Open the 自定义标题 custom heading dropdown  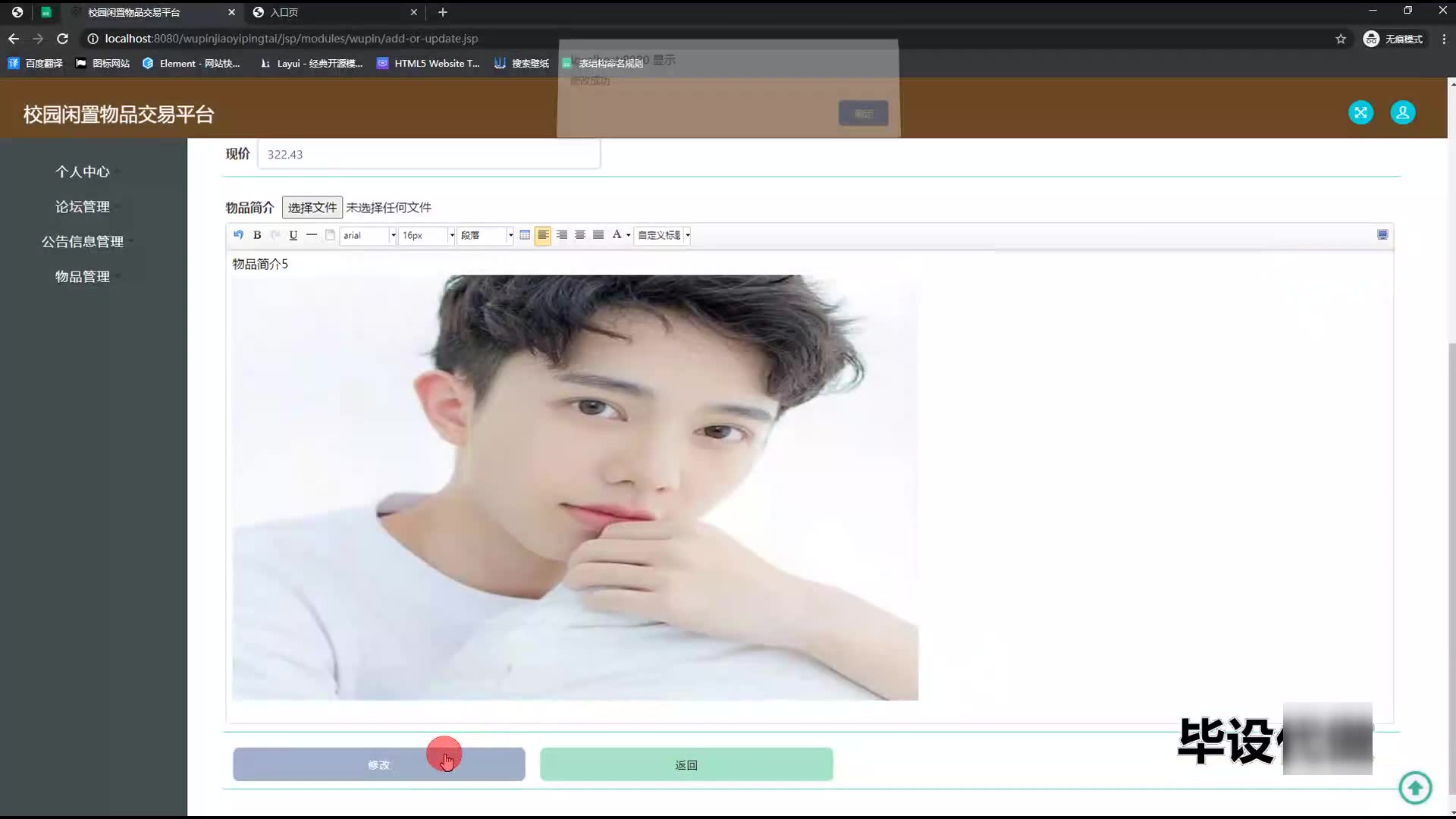[x=663, y=235]
